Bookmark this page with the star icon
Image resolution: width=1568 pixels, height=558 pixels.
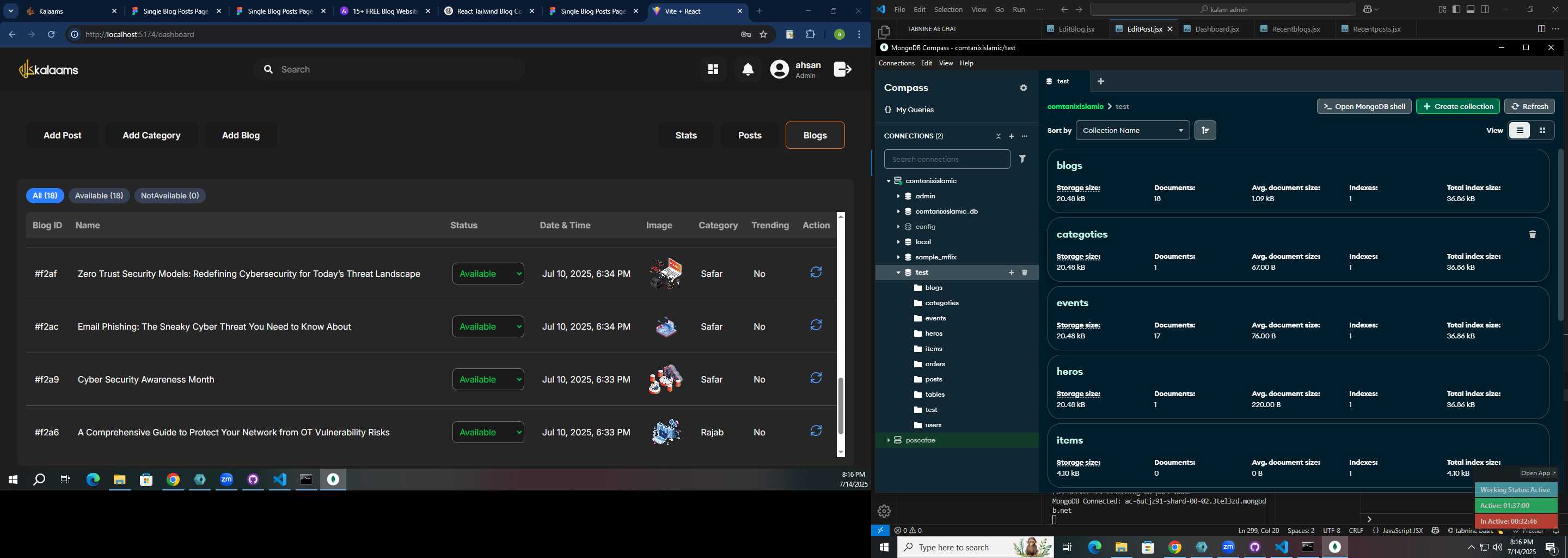click(x=763, y=35)
